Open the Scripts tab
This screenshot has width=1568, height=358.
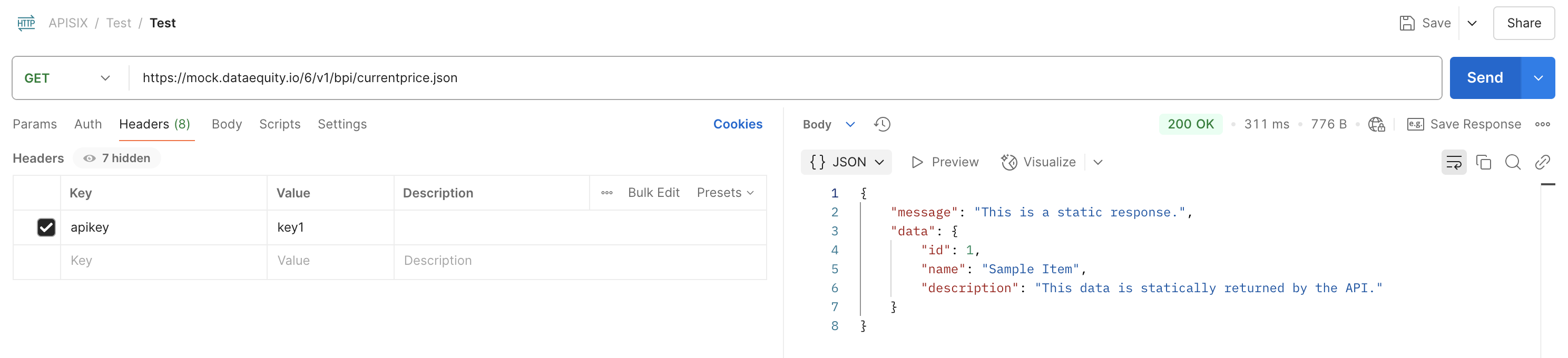(x=279, y=124)
